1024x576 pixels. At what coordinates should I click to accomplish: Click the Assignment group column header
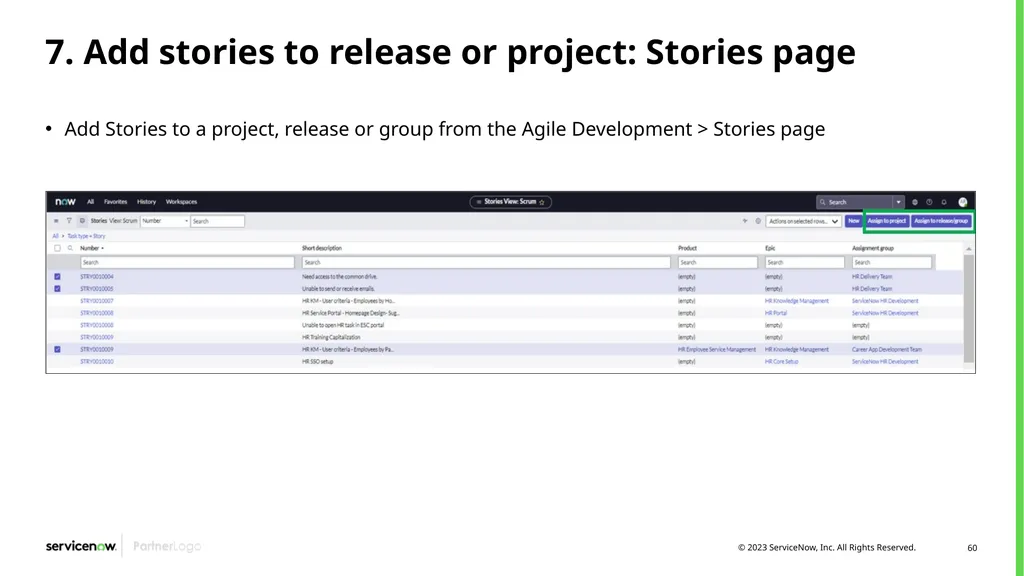click(x=872, y=248)
